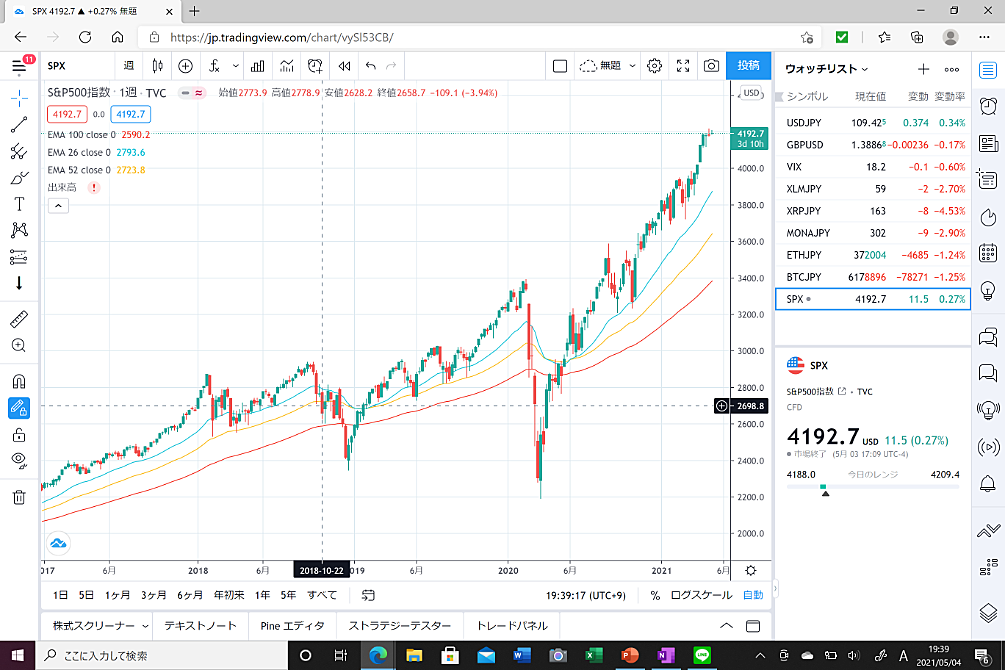This screenshot has width=1005, height=670.
Task: Select the trend line drawing tool
Action: [x=19, y=124]
